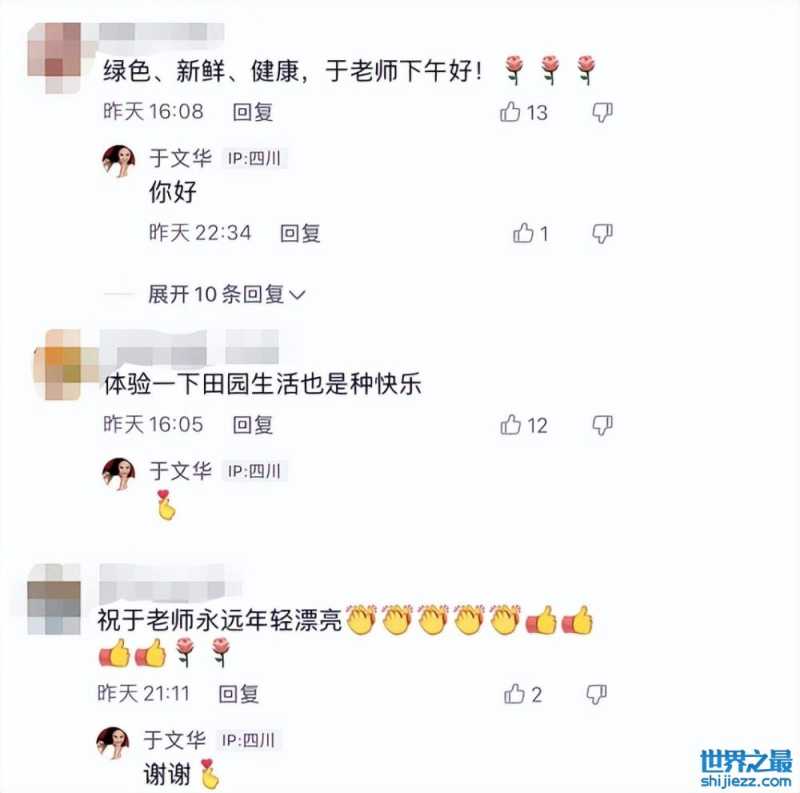Click 于文华 avatar beside the 谢谢 reply
Viewport: 800px width, 793px height.
point(113,743)
